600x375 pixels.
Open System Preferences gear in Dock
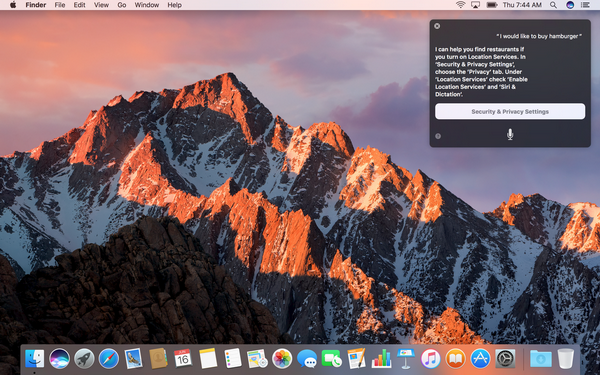point(505,359)
